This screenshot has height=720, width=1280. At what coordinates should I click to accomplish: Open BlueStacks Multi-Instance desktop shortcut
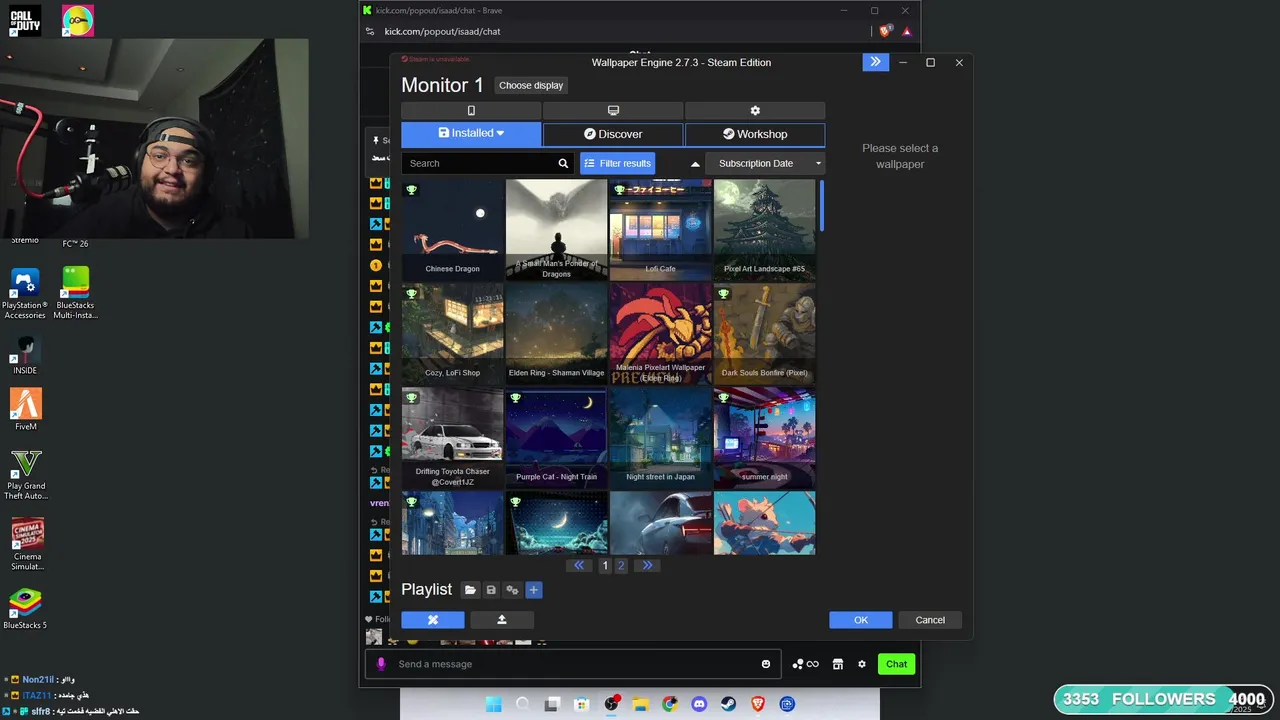click(x=76, y=293)
